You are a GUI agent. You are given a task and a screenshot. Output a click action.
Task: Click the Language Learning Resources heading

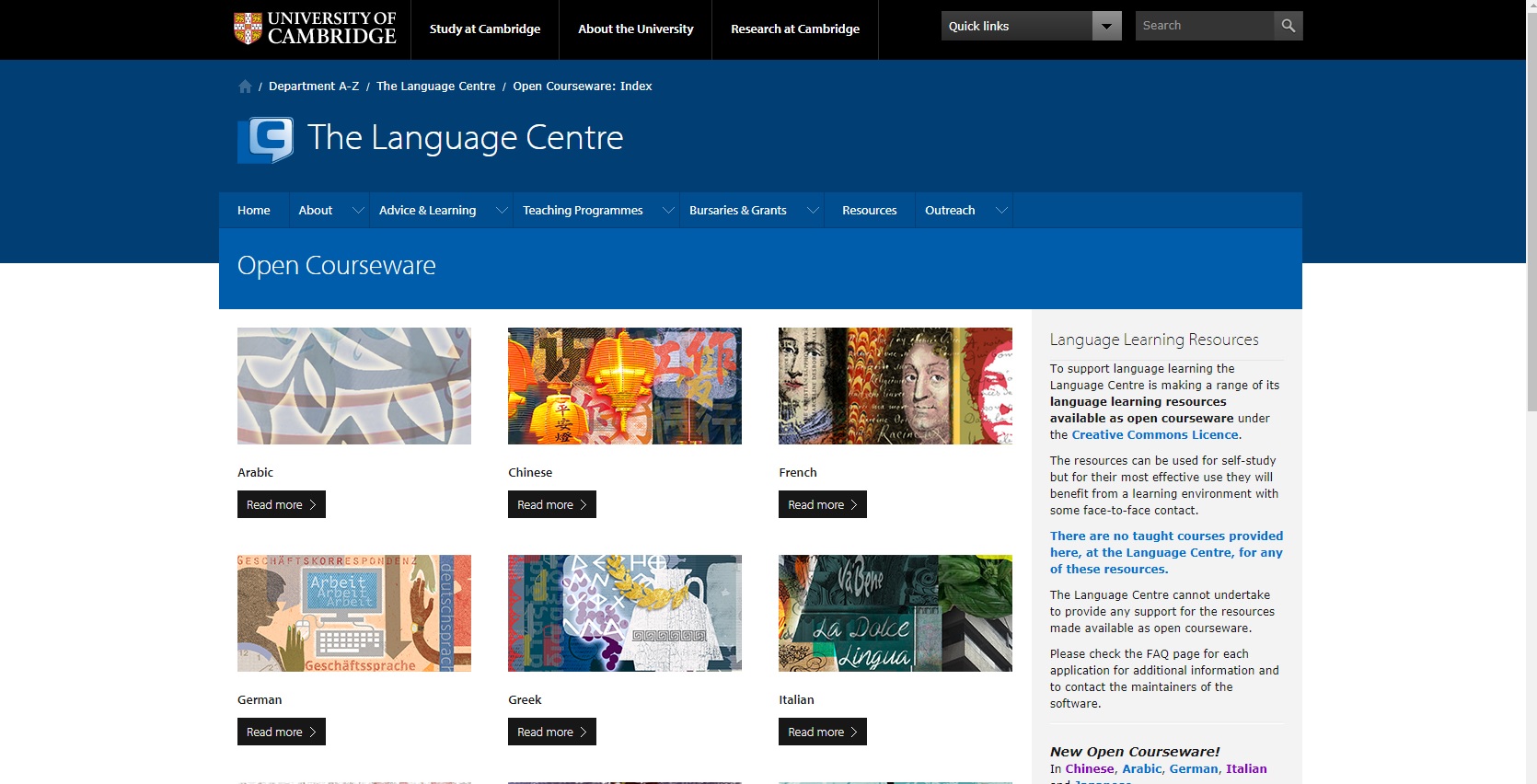1154,340
